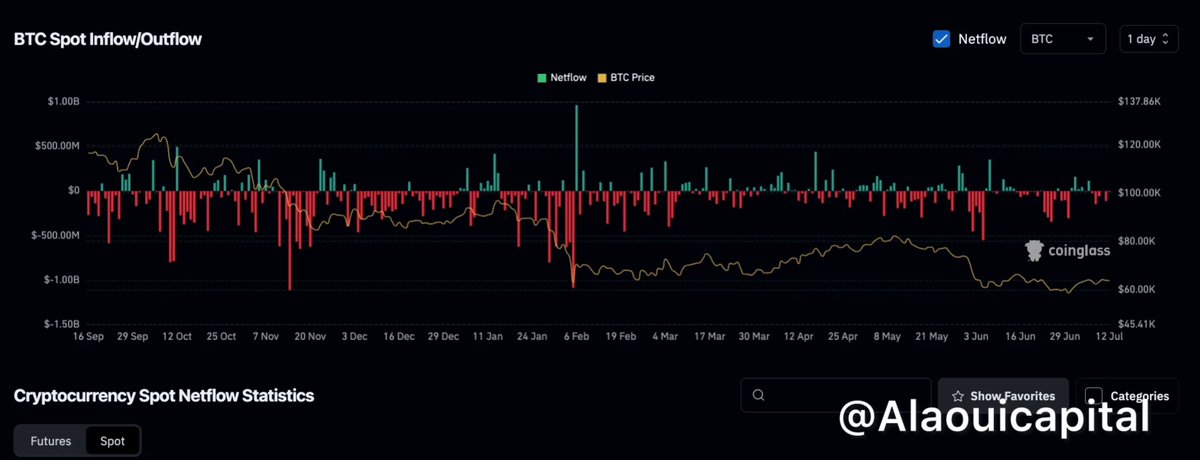The height and width of the screenshot is (460, 1200).
Task: Click the $45.41K price axis label
Action: click(x=1135, y=325)
